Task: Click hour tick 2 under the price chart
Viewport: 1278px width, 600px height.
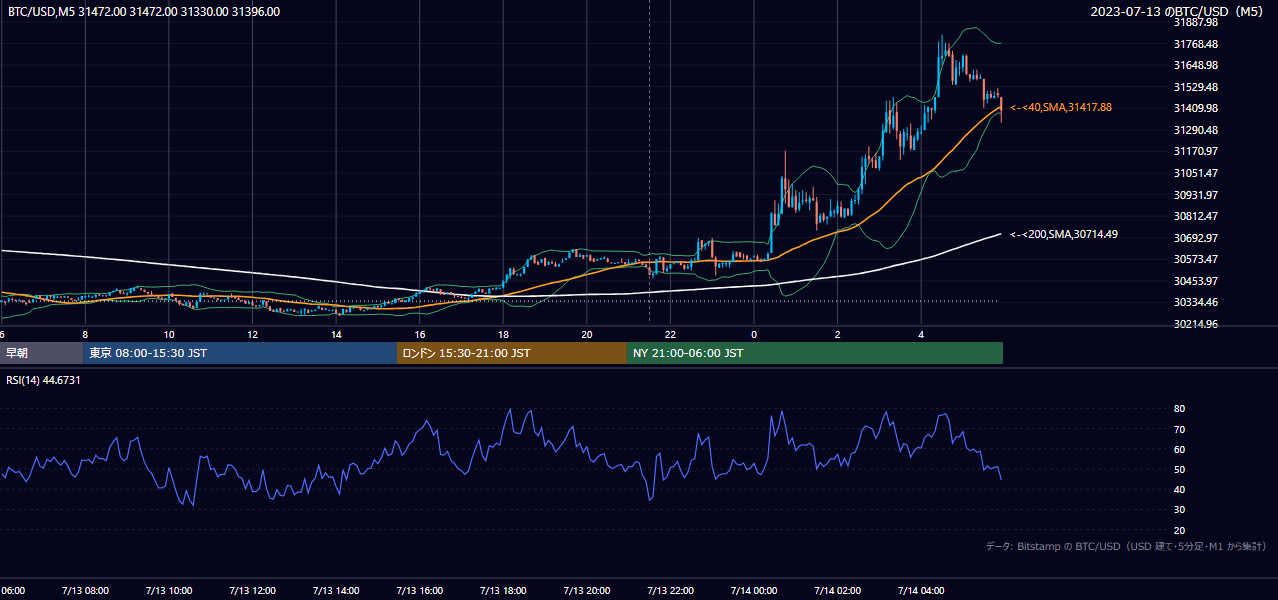Action: 838,334
